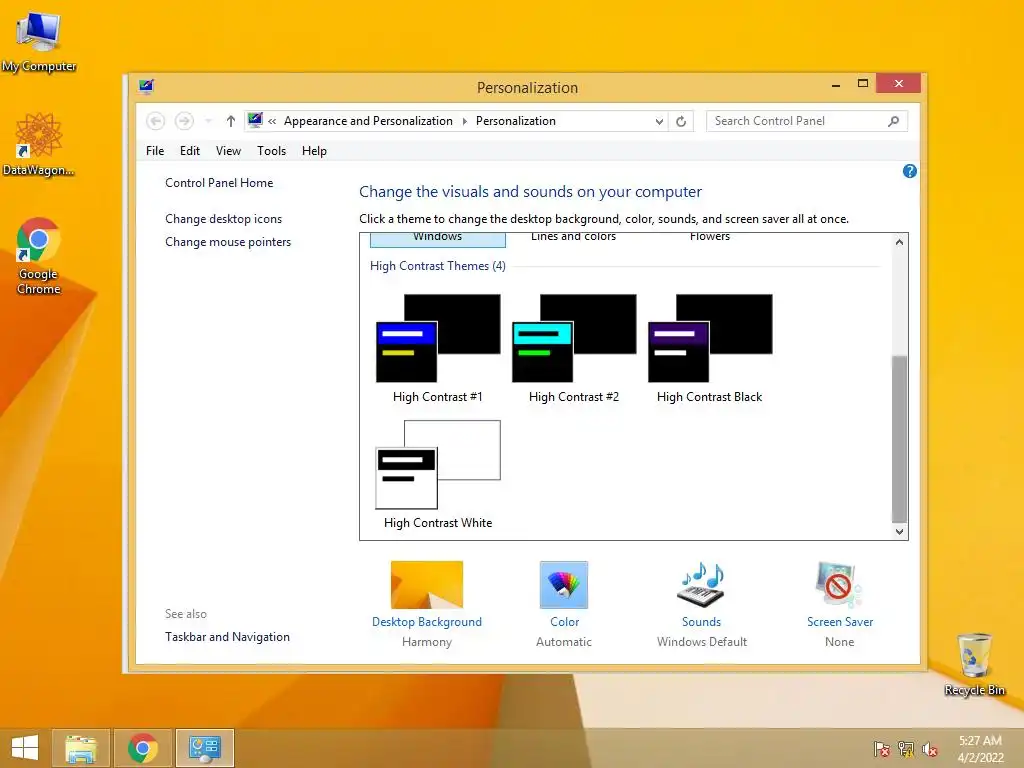
Task: Open Google Chrome desktop shortcut
Action: point(39,256)
